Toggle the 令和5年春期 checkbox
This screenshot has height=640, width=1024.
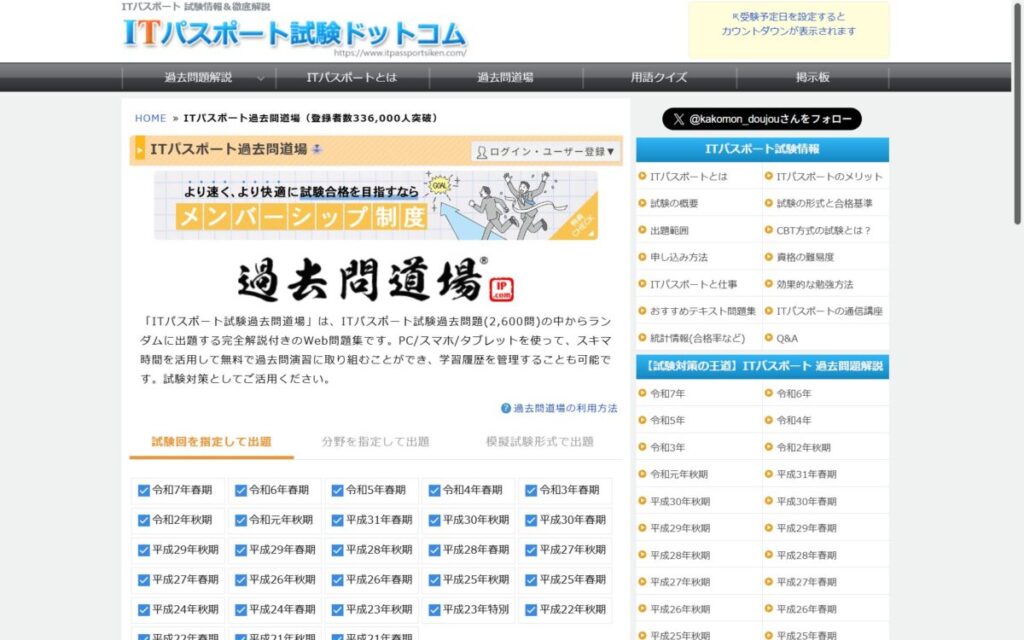[x=337, y=490]
